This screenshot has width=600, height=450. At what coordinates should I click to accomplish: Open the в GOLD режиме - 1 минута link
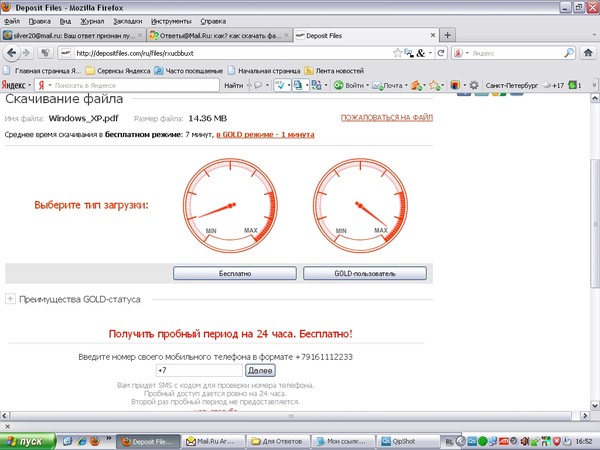(265, 134)
